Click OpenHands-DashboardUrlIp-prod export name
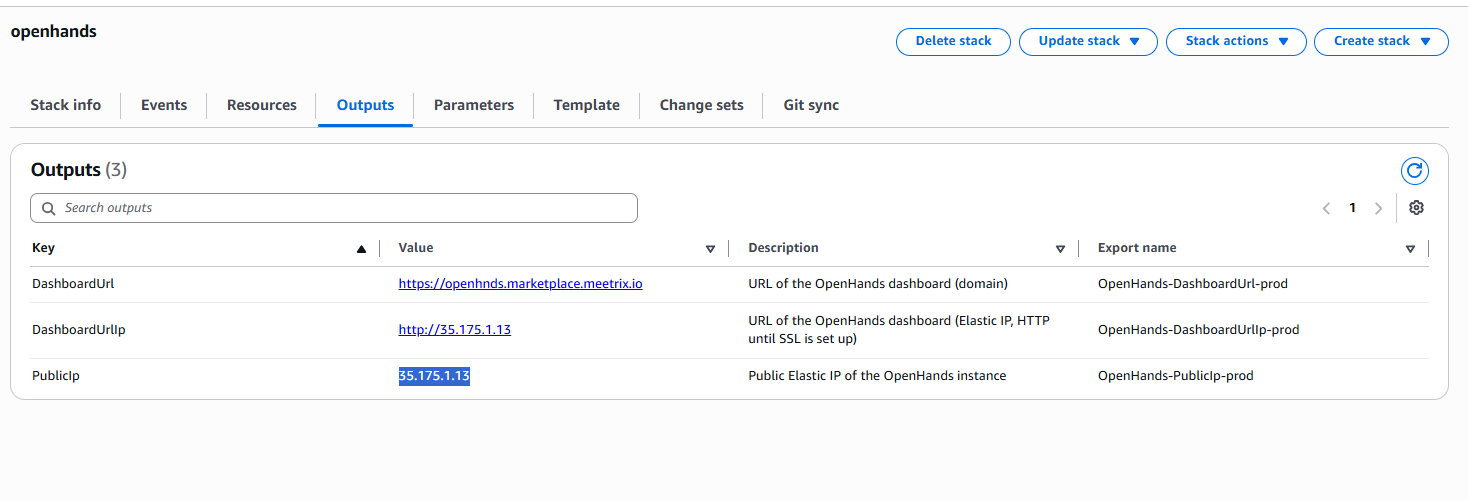The width and height of the screenshot is (1468, 501). (x=1198, y=329)
